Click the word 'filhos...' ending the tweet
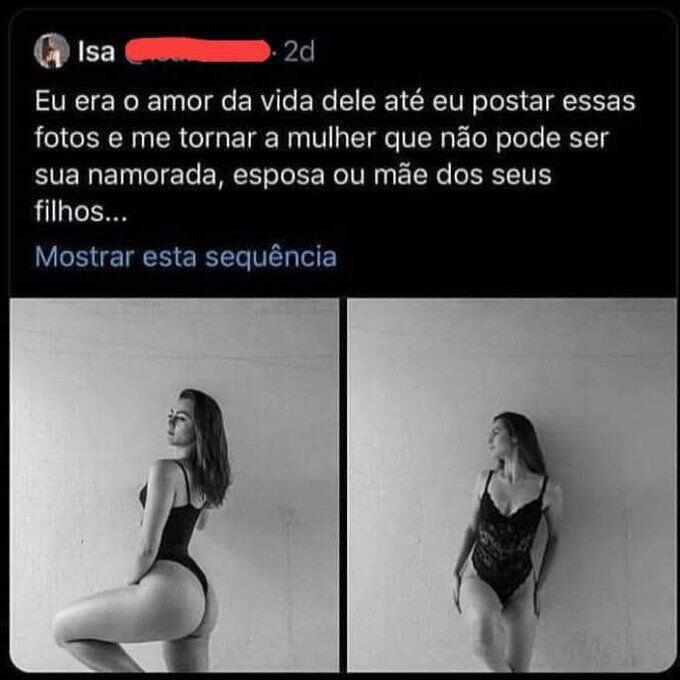The image size is (680, 680). (81, 212)
